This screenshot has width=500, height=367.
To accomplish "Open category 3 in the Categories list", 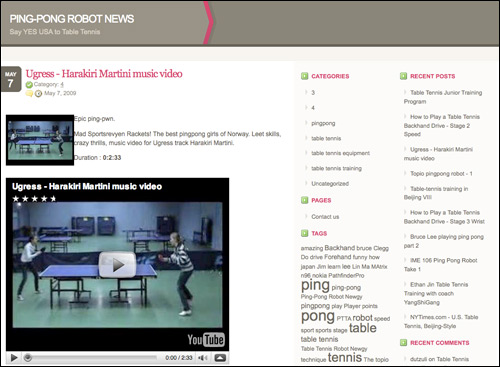I will pos(313,93).
